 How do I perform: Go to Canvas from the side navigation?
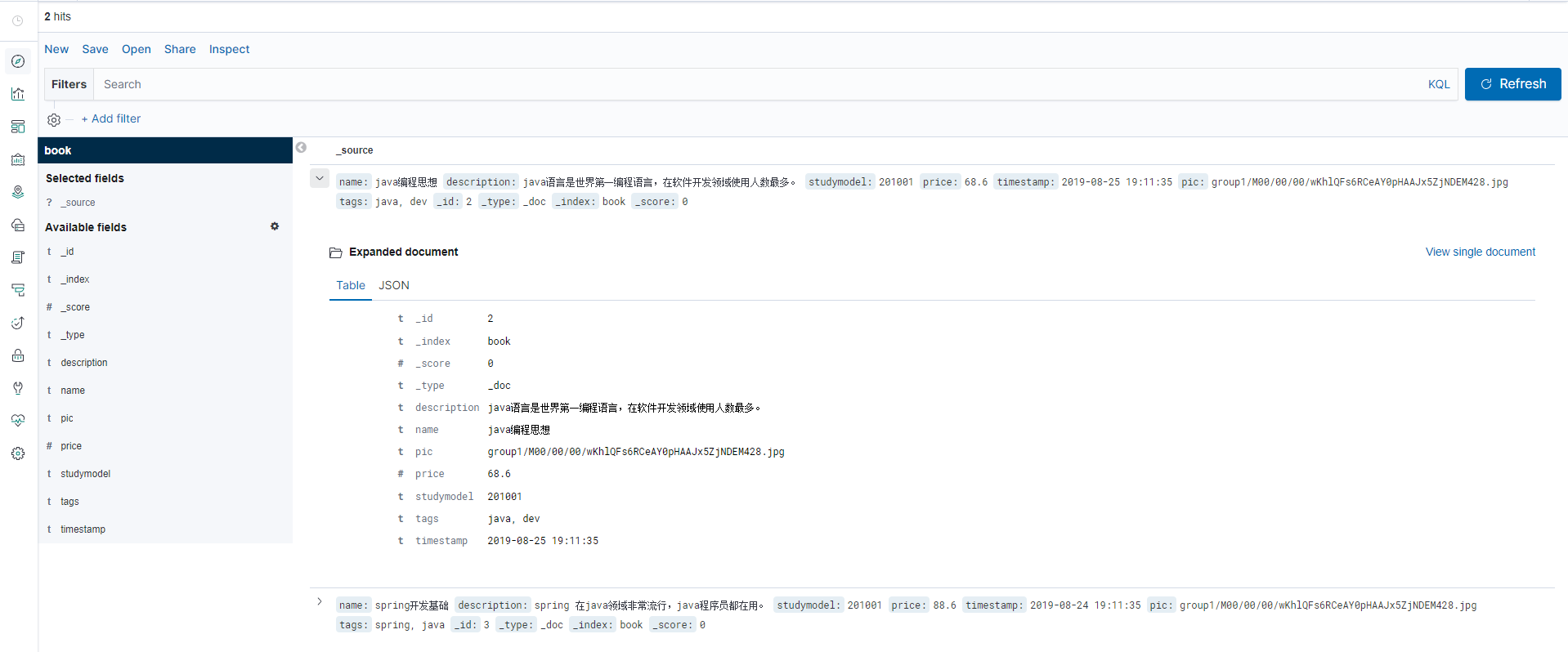tap(18, 159)
